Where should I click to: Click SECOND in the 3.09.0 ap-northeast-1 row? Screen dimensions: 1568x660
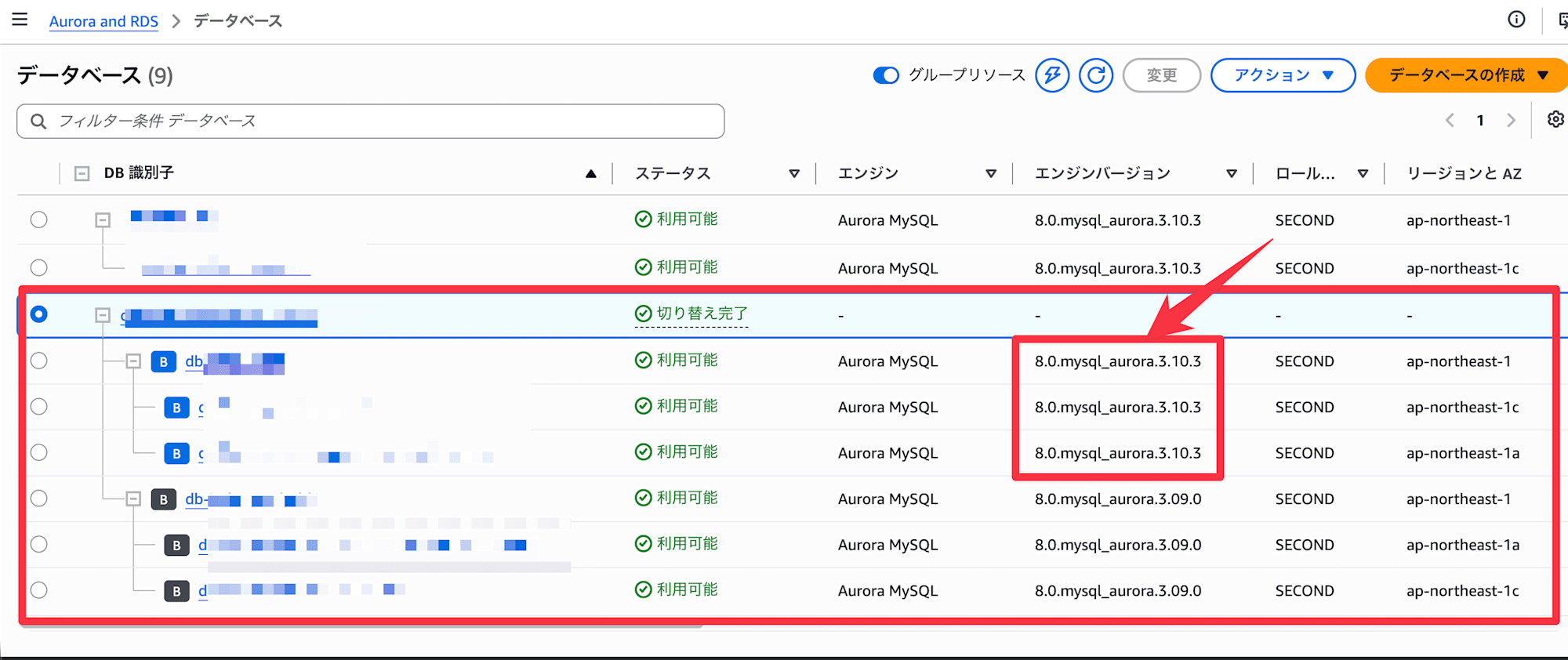[1305, 499]
